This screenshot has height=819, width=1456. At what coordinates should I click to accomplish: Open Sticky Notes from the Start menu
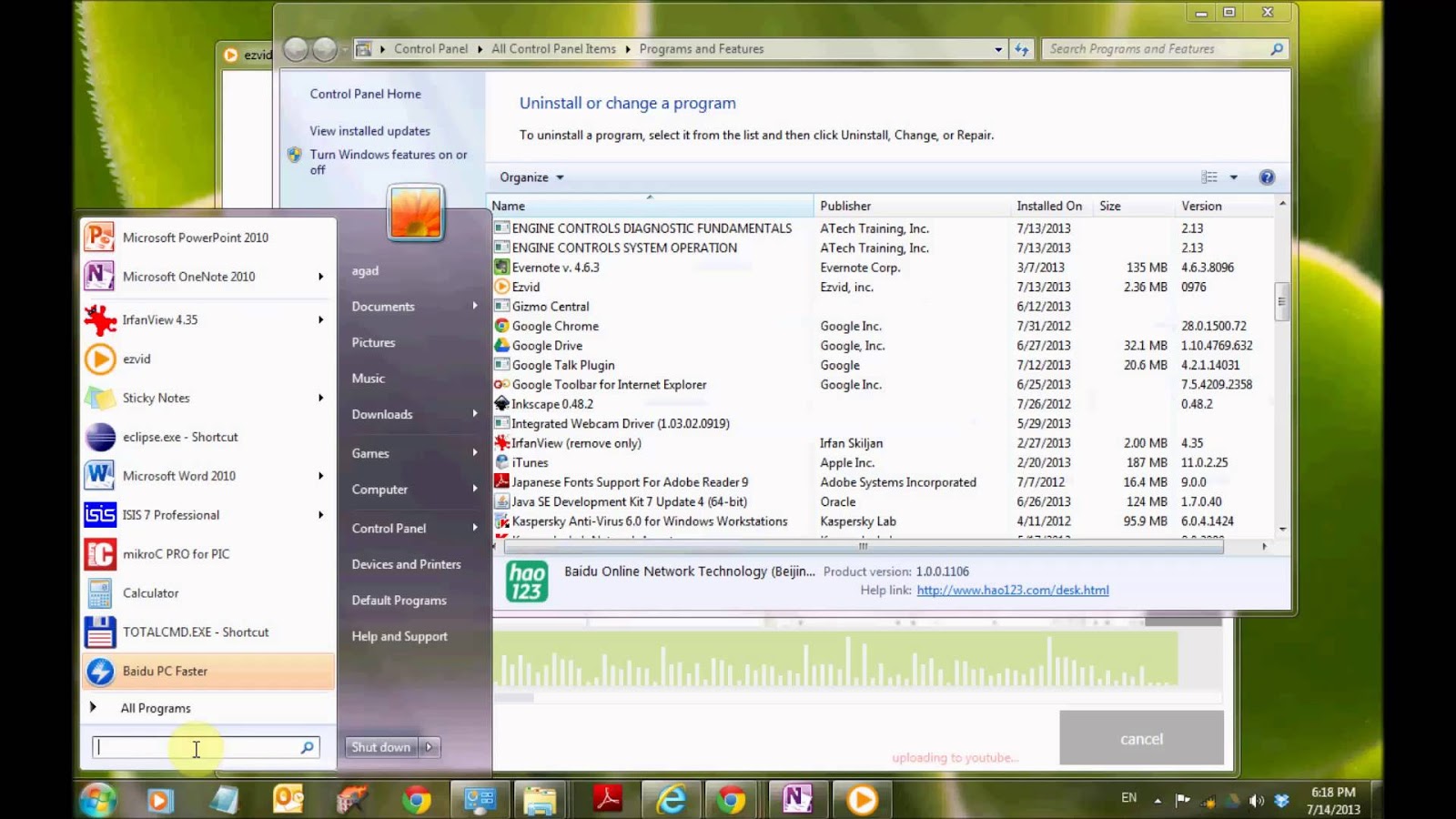pos(208,398)
